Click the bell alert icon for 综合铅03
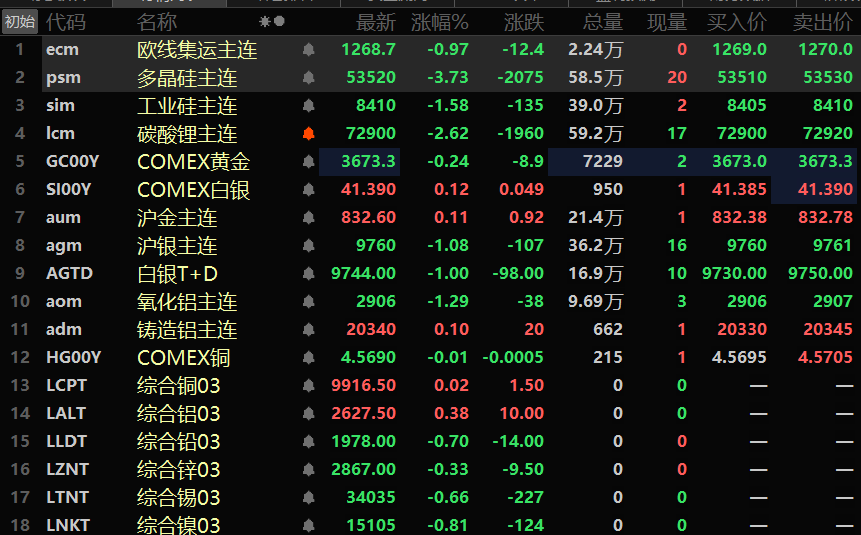861x535 pixels. tap(309, 442)
